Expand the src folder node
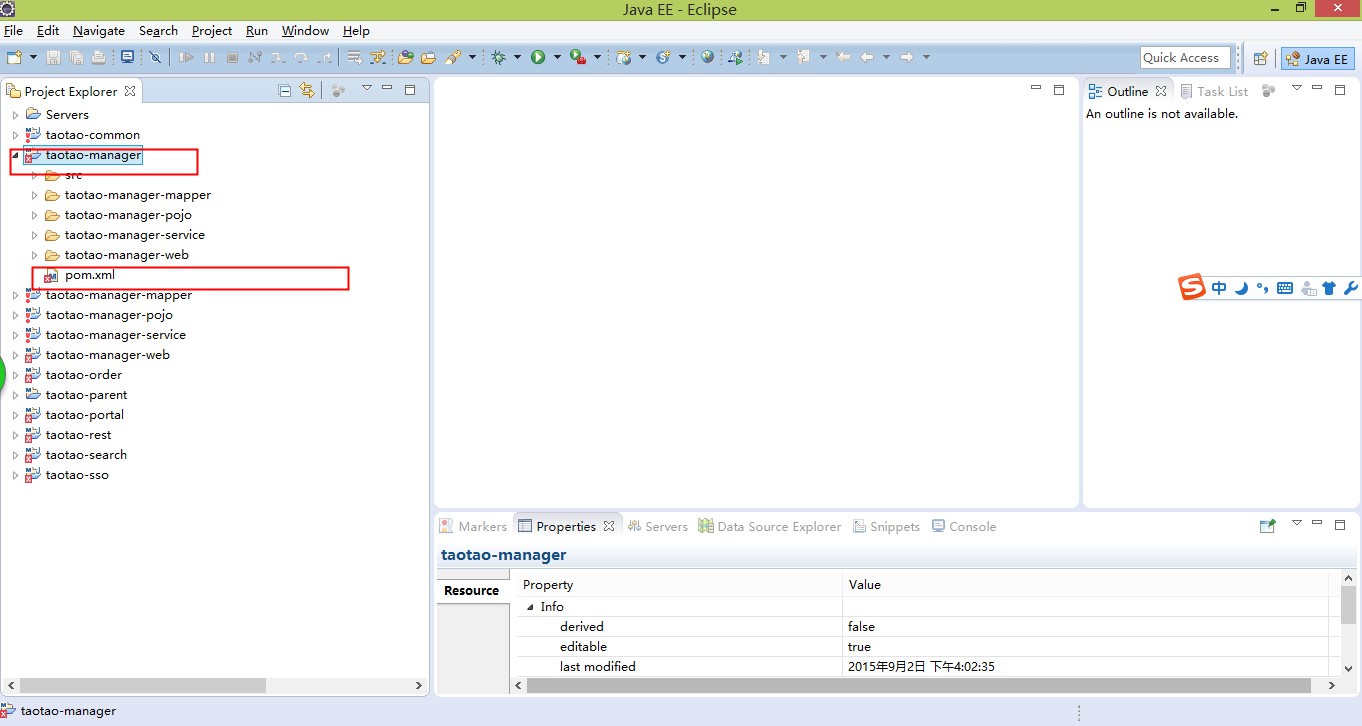This screenshot has width=1362, height=726. [x=34, y=175]
